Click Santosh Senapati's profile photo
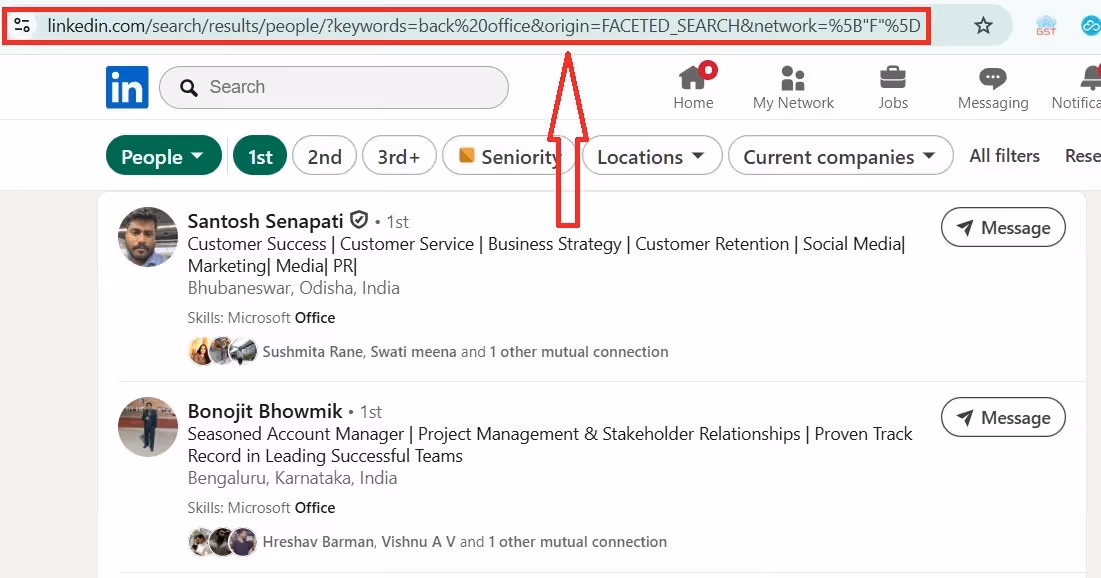This screenshot has width=1101, height=578. point(147,237)
